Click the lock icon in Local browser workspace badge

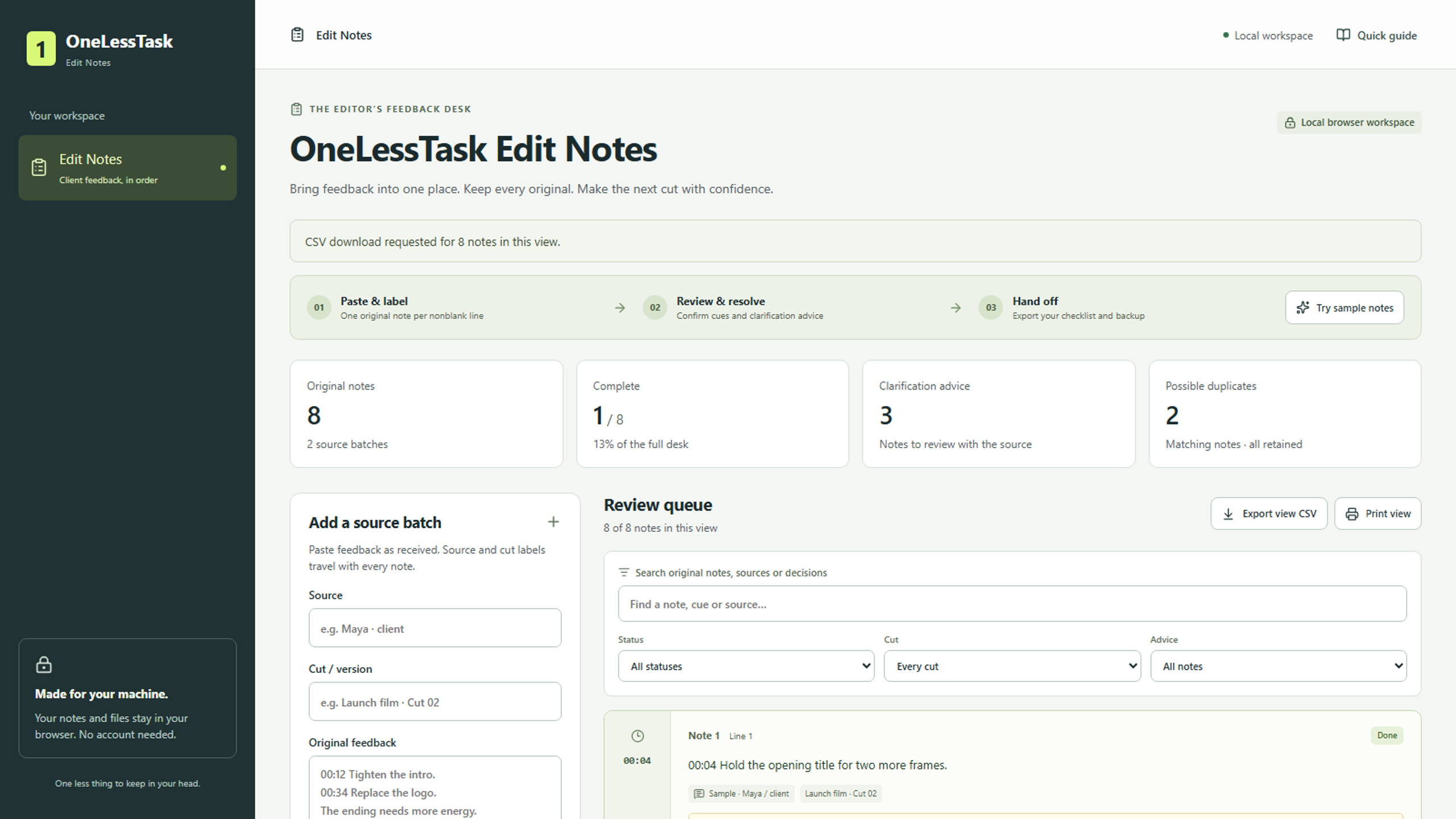1290,123
